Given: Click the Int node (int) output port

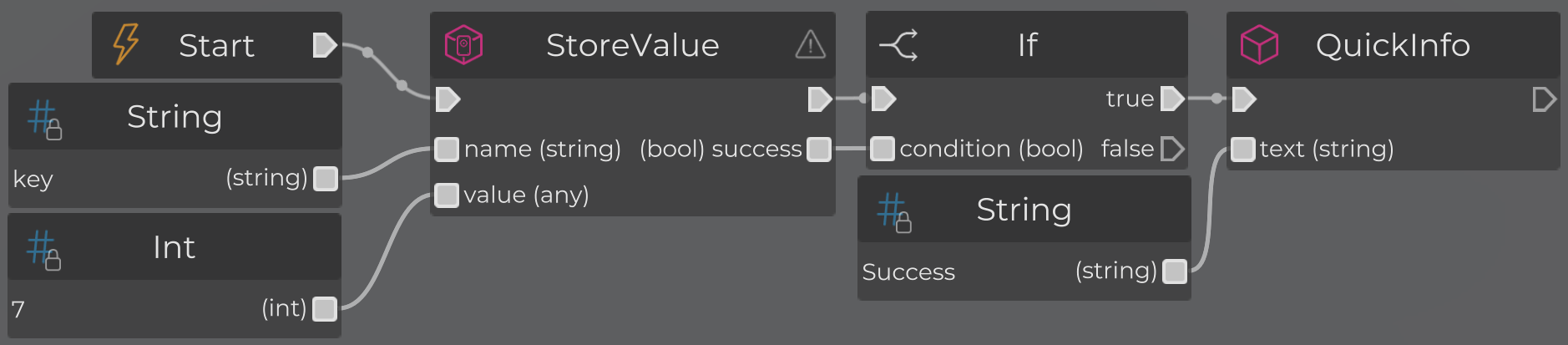Looking at the screenshot, I should pyautogui.click(x=325, y=309).
